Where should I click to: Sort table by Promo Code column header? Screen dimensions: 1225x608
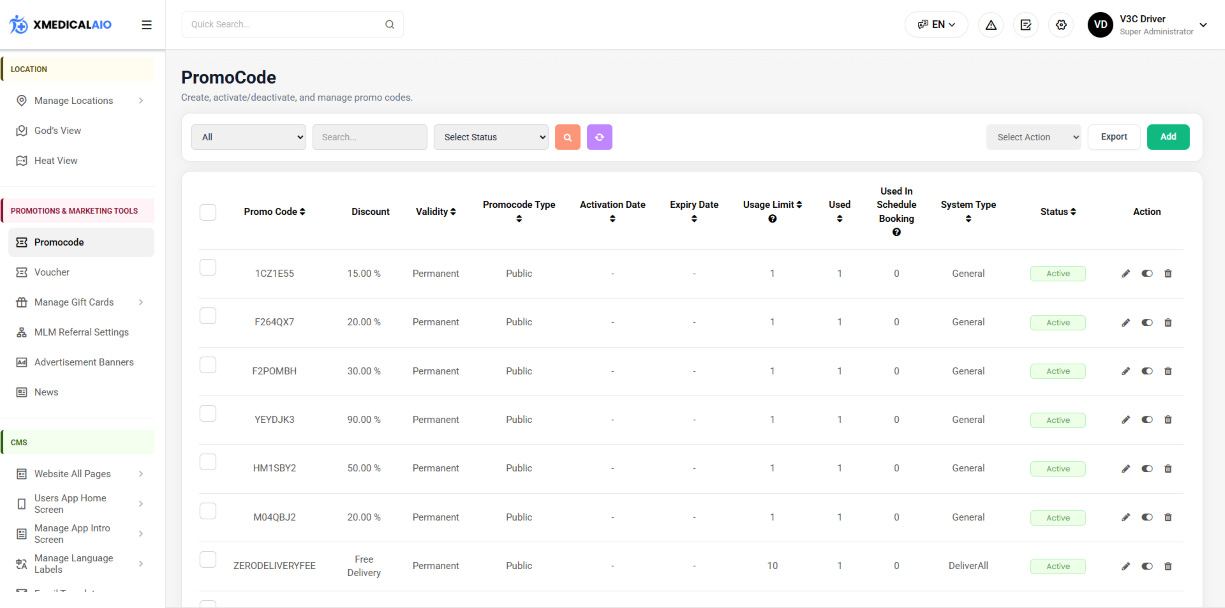[274, 212]
